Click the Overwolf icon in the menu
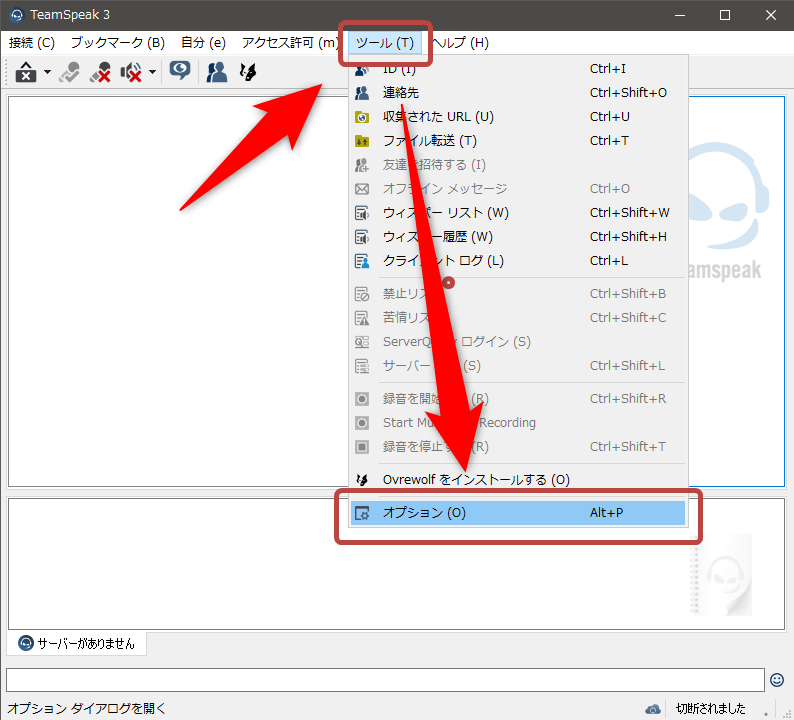This screenshot has width=794, height=720. coord(362,479)
